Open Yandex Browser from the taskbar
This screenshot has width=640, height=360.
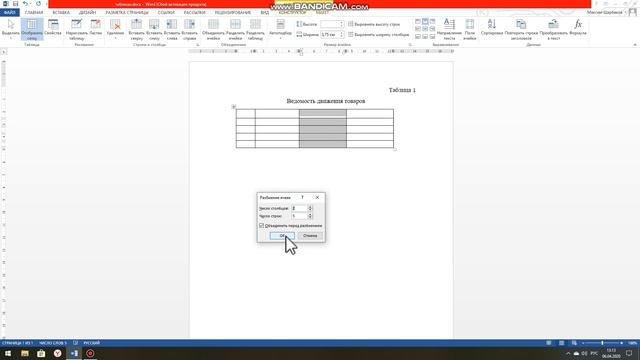(x=58, y=353)
